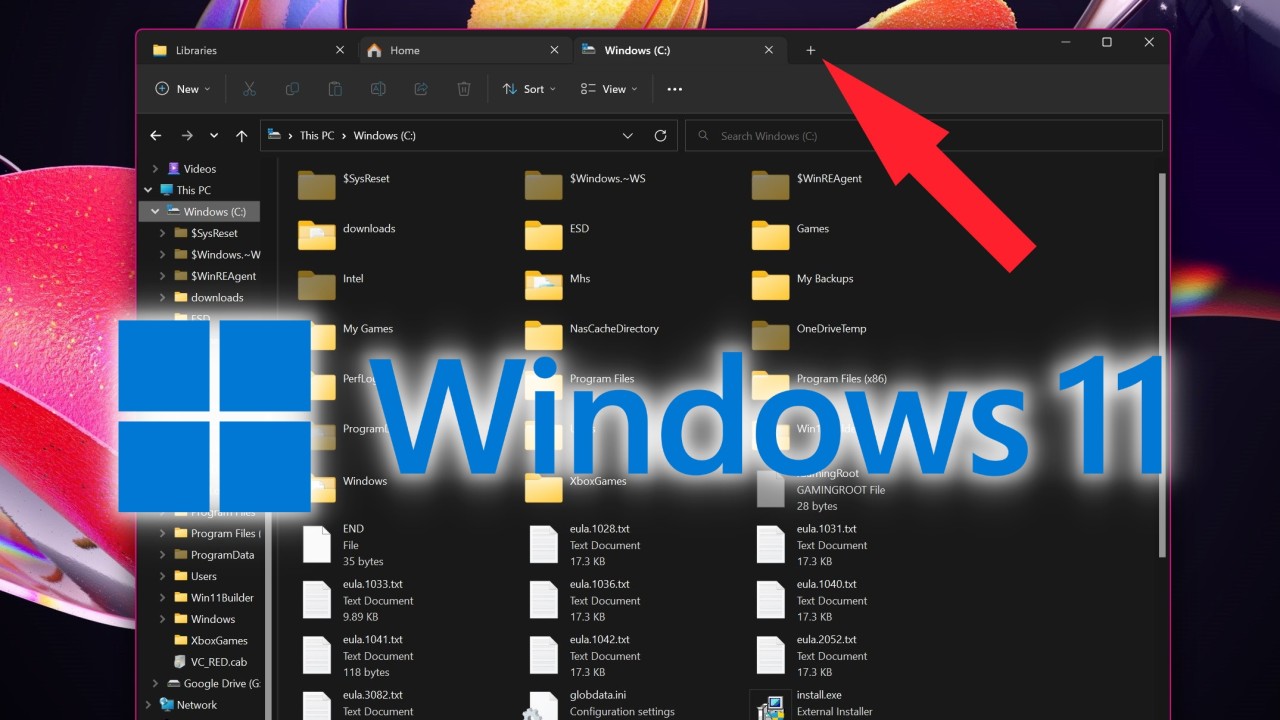Add a new tab with plus button
Viewport: 1280px width, 720px height.
(811, 50)
